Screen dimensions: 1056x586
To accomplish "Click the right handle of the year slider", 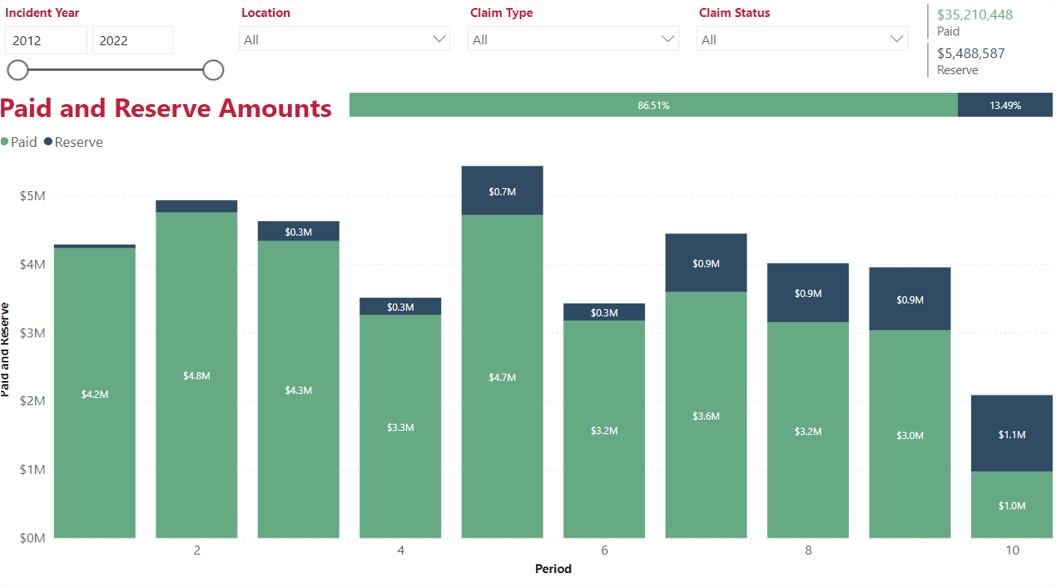I will click(x=213, y=70).
